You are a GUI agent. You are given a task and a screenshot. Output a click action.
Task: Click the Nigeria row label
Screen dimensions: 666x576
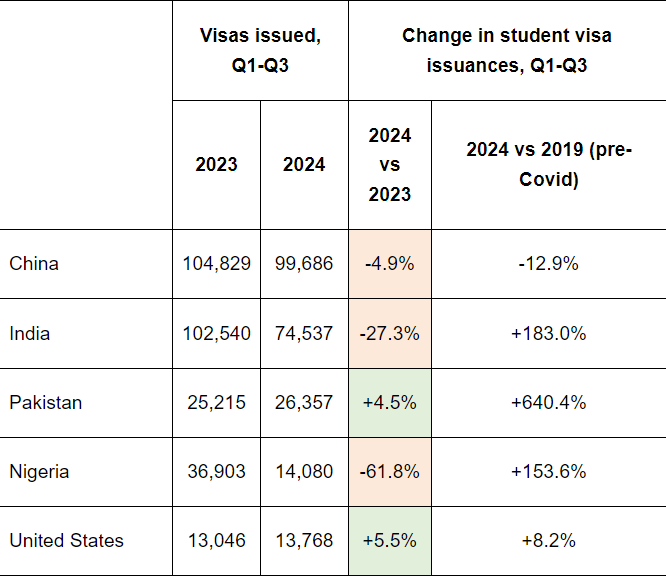[x=39, y=472]
